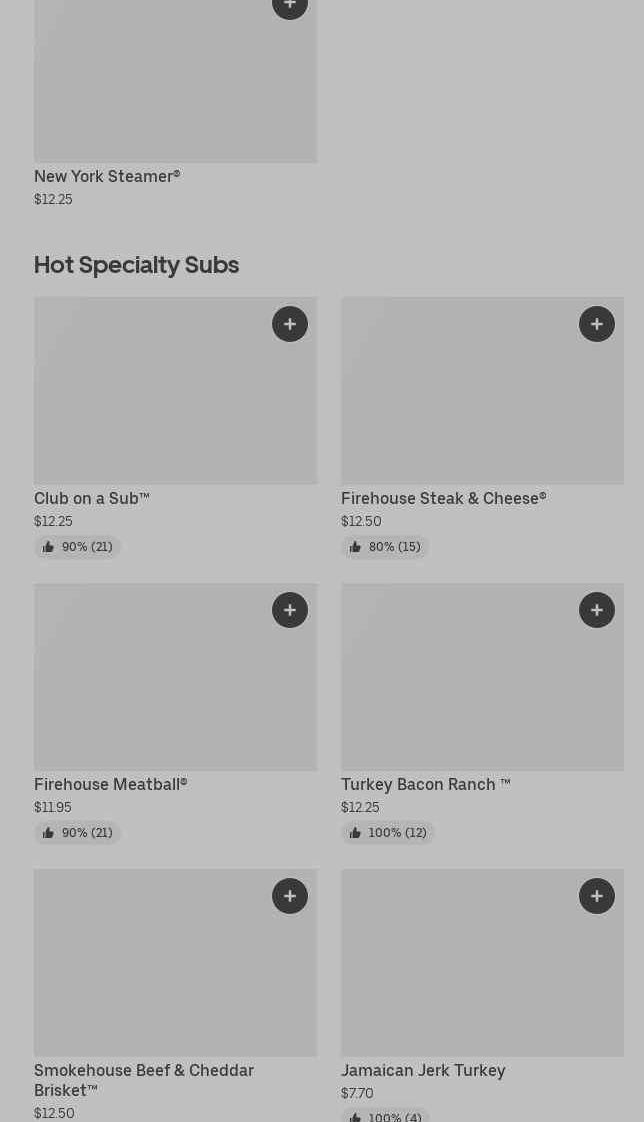Select the Turkey Bacon Ranch item name

(425, 784)
